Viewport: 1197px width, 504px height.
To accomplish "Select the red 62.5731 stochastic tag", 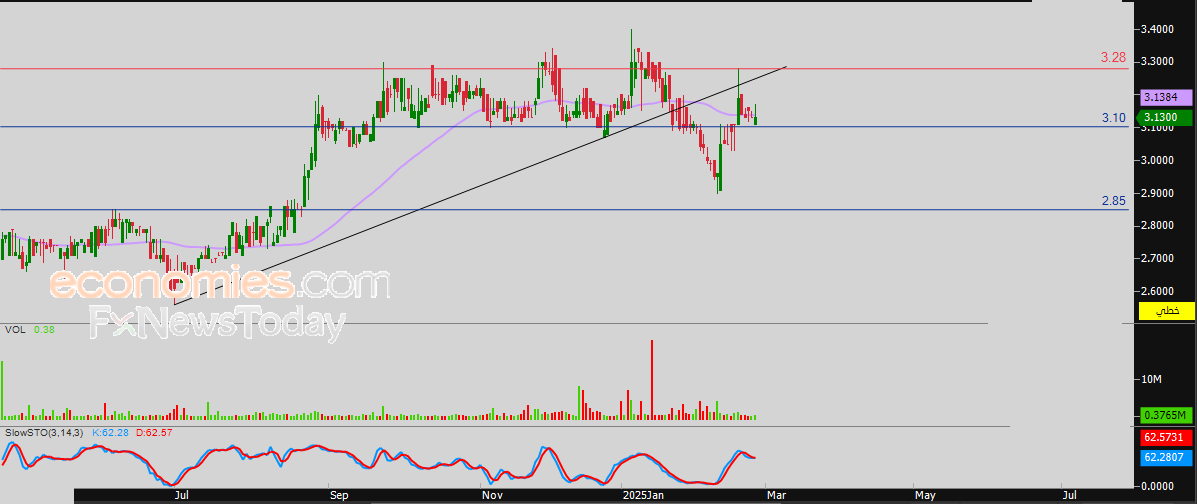I will [x=1166, y=439].
